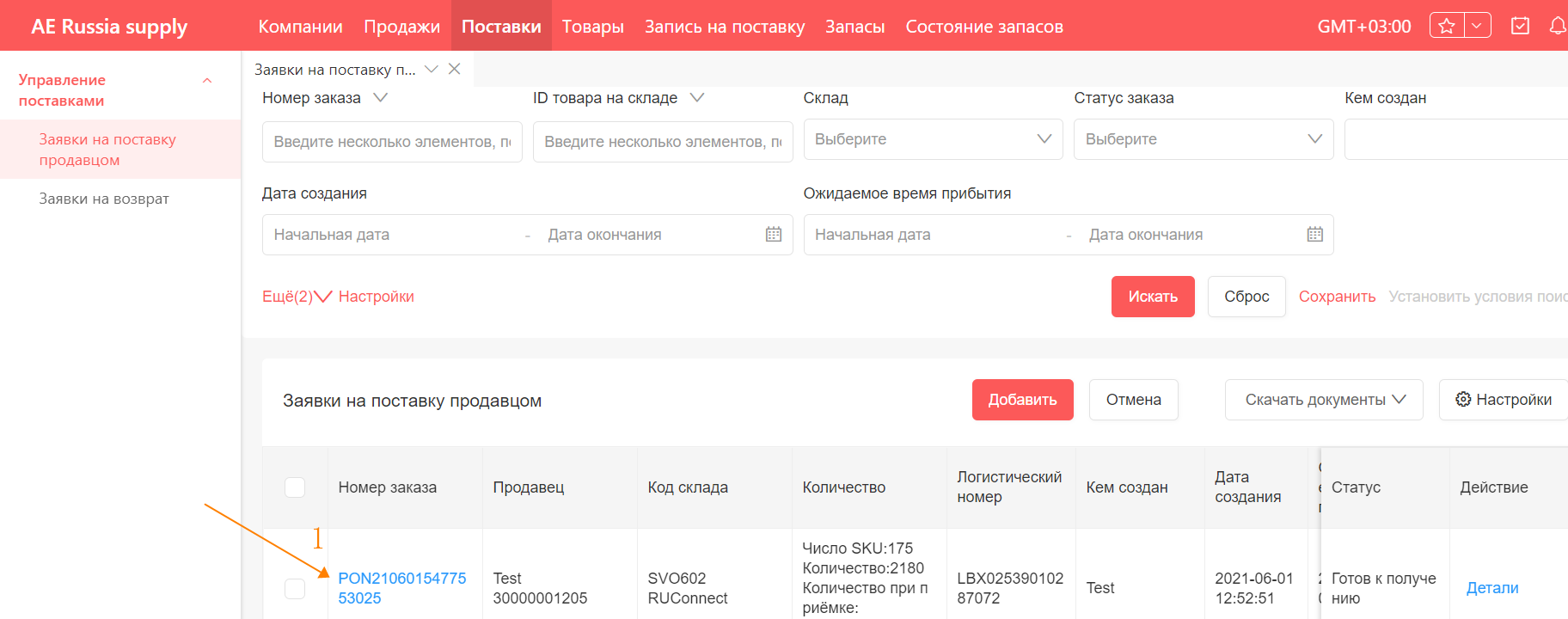Close the 'Заявки на поставку п...' tab
The image size is (1568, 619).
click(x=455, y=69)
